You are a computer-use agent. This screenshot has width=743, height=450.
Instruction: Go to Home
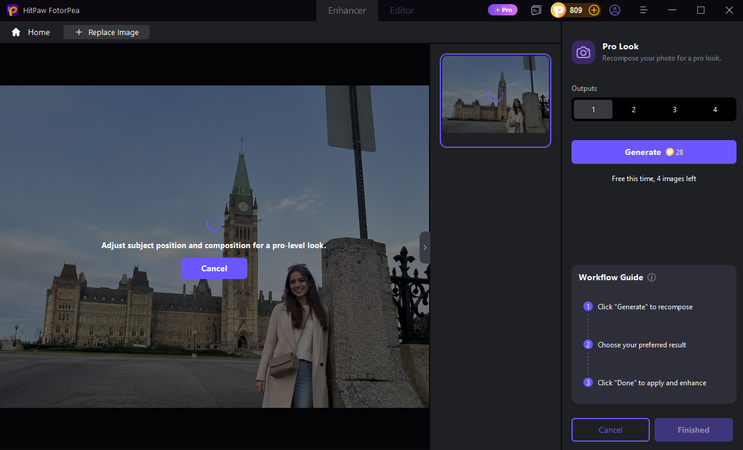coord(31,32)
